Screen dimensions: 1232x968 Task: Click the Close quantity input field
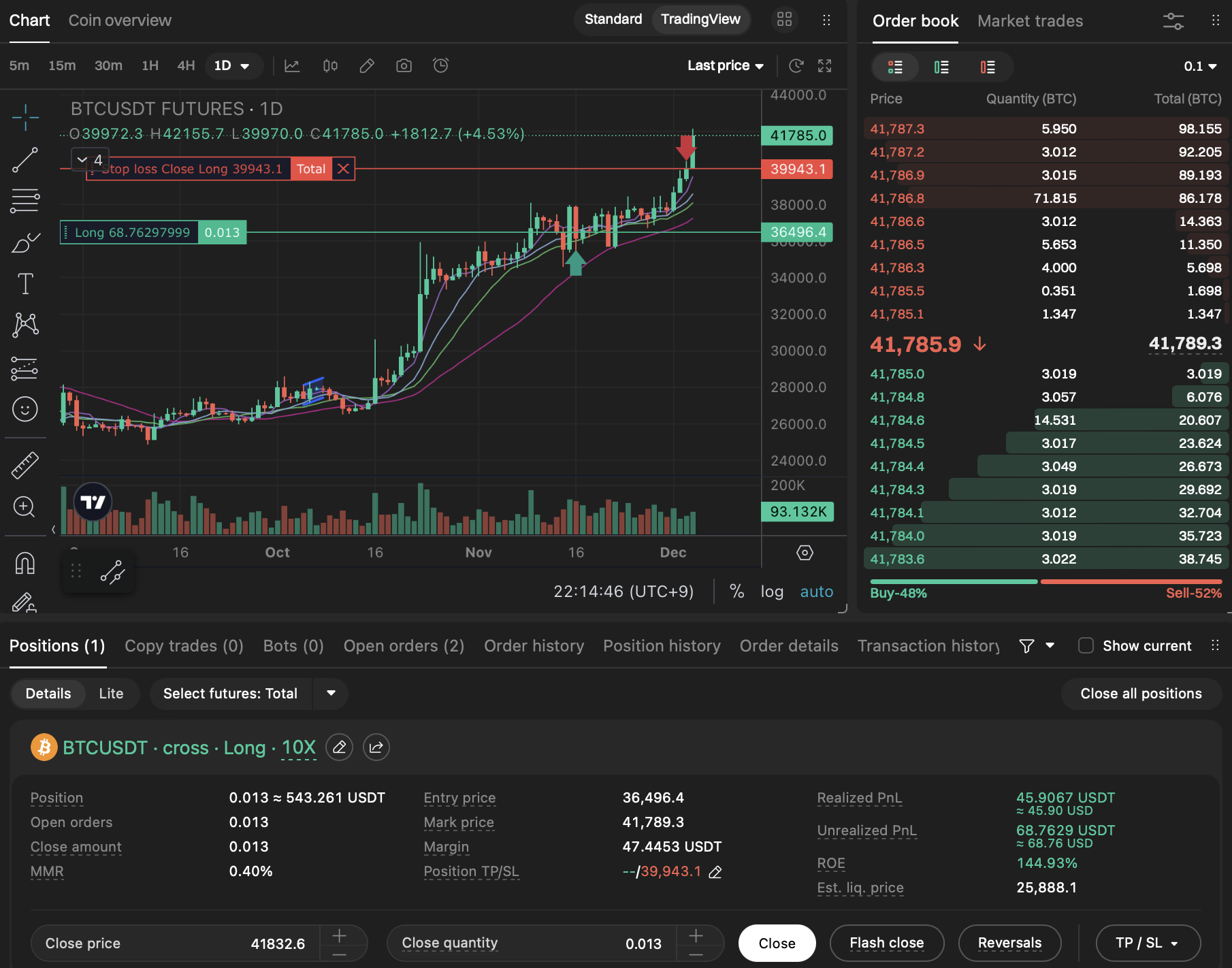[532, 943]
